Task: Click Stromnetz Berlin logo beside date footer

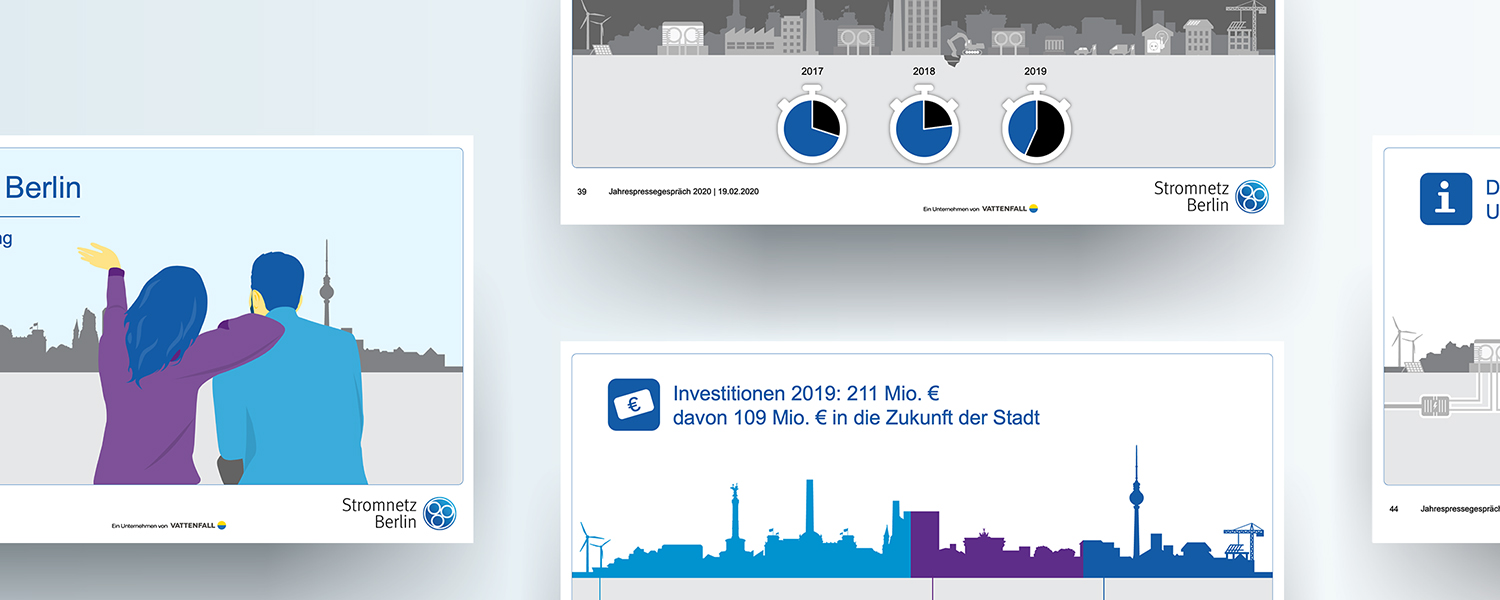Action: [1211, 197]
